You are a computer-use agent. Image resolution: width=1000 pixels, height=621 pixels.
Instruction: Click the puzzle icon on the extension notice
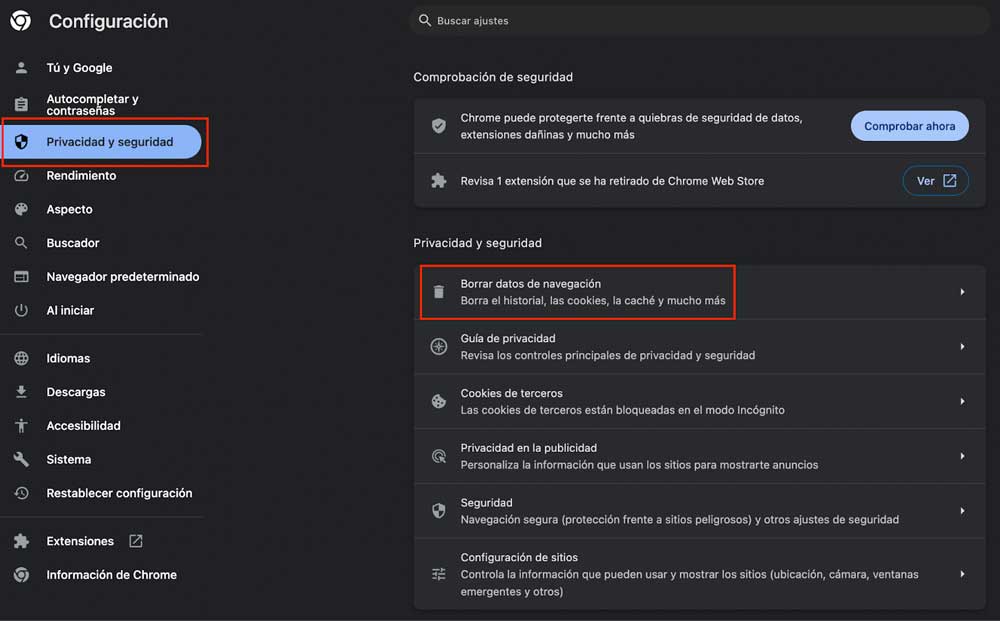(x=438, y=181)
